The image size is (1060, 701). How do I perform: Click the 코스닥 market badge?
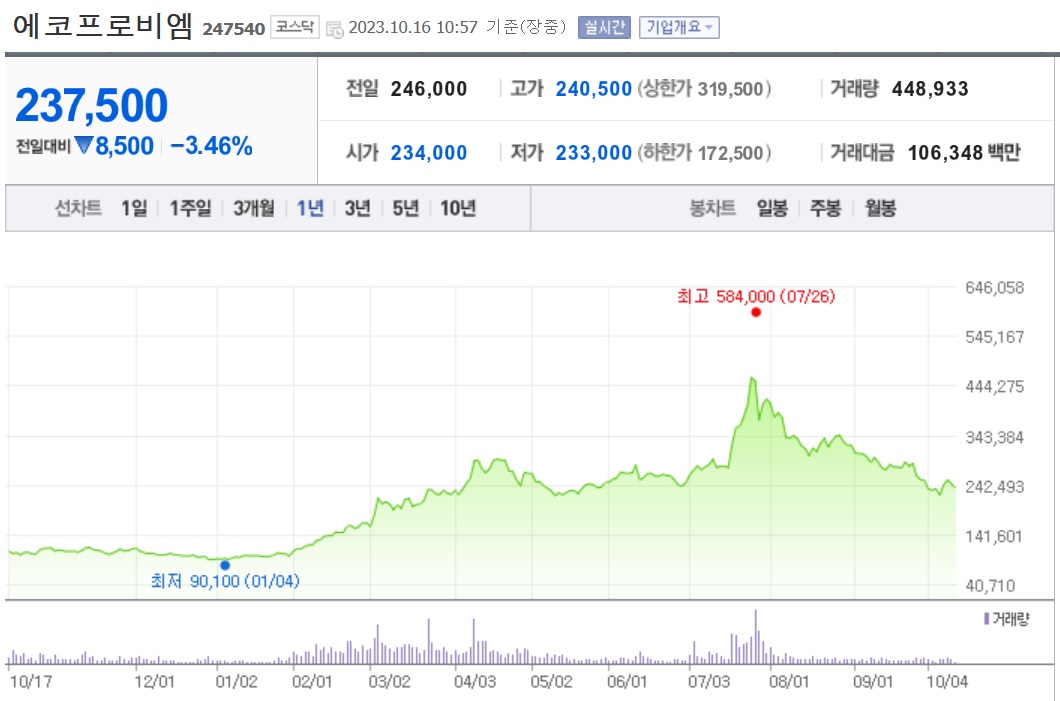[x=295, y=27]
